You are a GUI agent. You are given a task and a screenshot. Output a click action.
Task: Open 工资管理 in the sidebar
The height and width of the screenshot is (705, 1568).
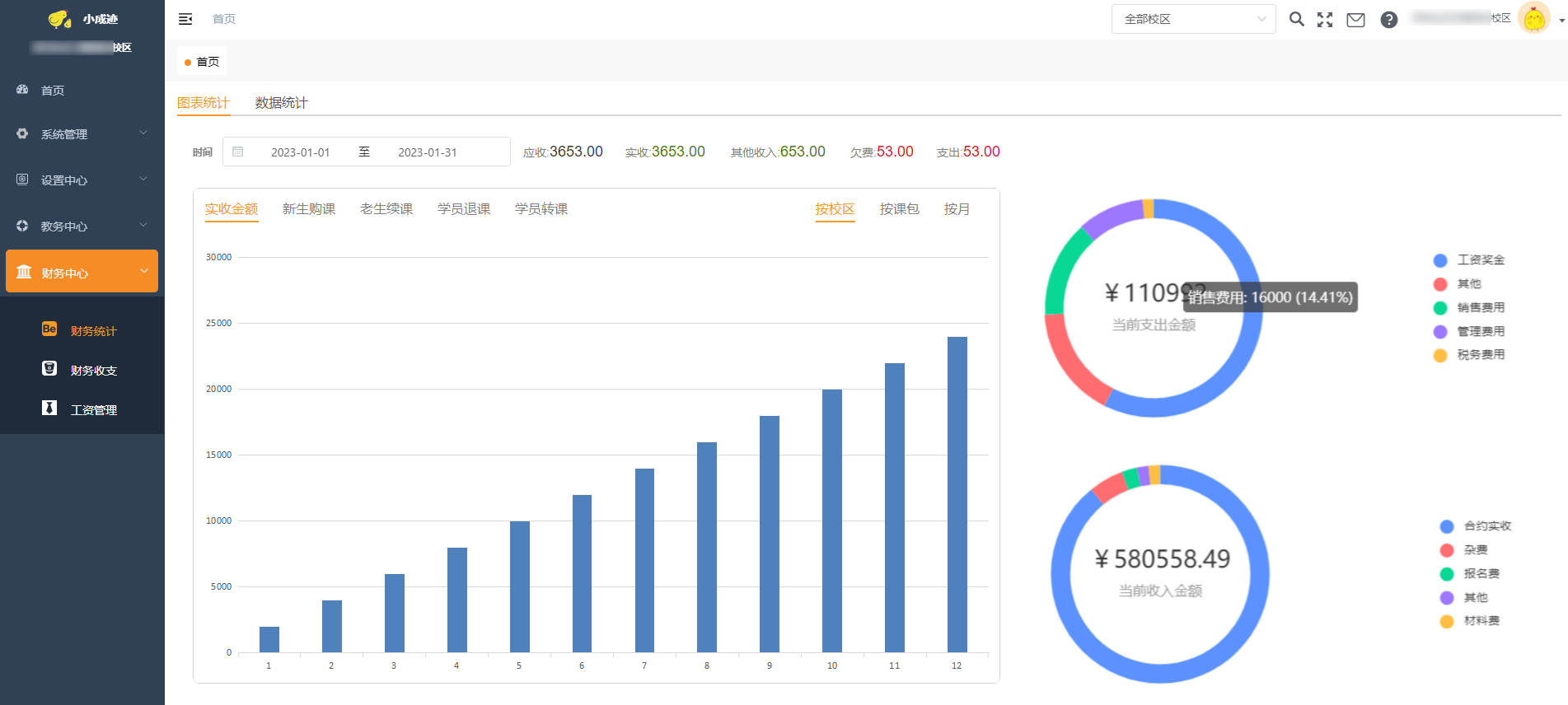[x=93, y=410]
